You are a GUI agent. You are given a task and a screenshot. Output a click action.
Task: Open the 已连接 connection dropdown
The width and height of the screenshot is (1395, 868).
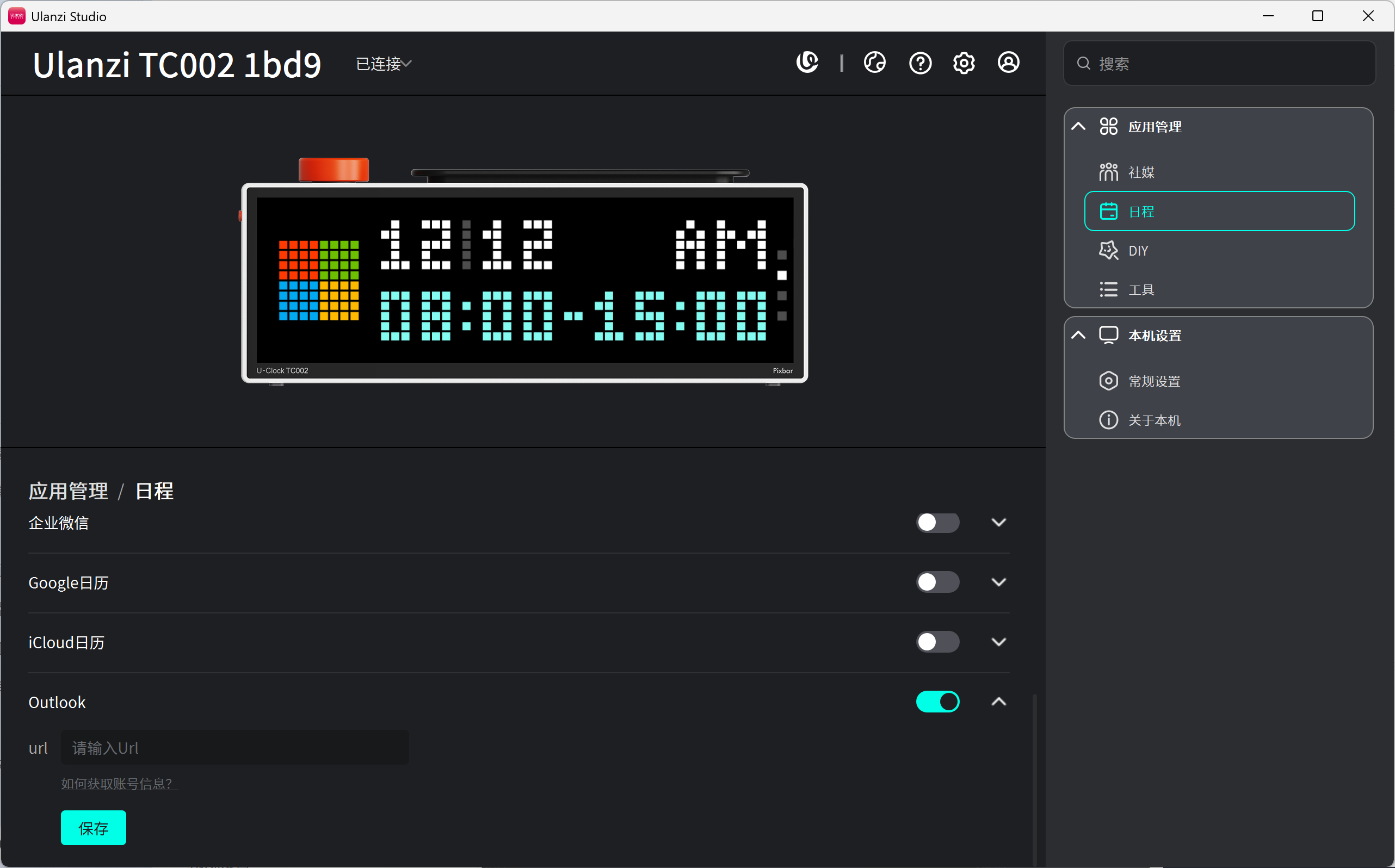click(384, 63)
